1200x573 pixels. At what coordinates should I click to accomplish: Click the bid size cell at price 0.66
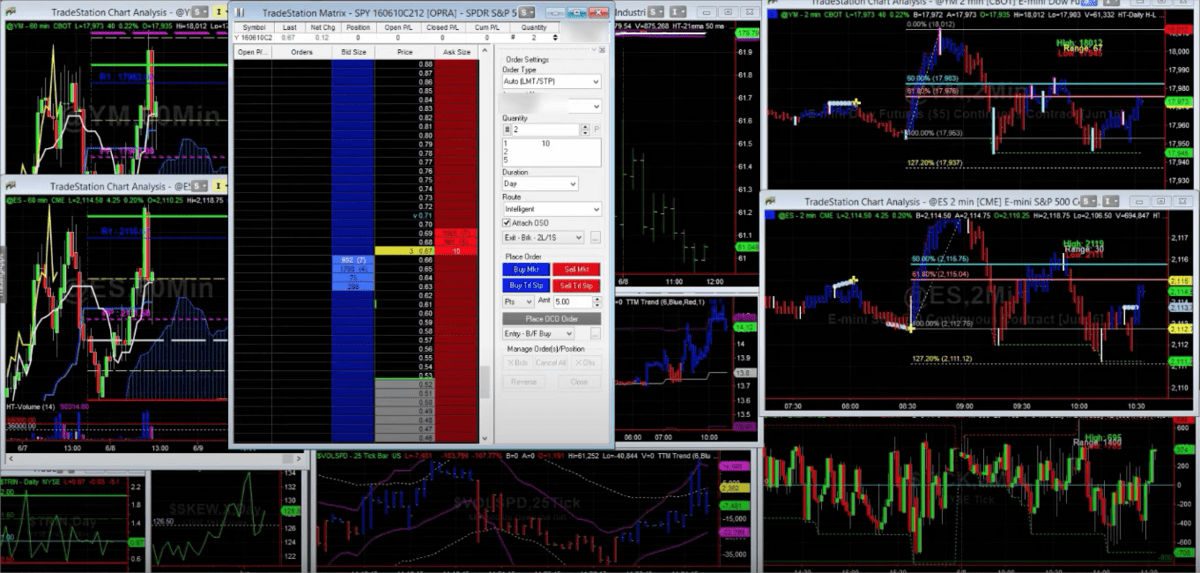[x=353, y=259]
